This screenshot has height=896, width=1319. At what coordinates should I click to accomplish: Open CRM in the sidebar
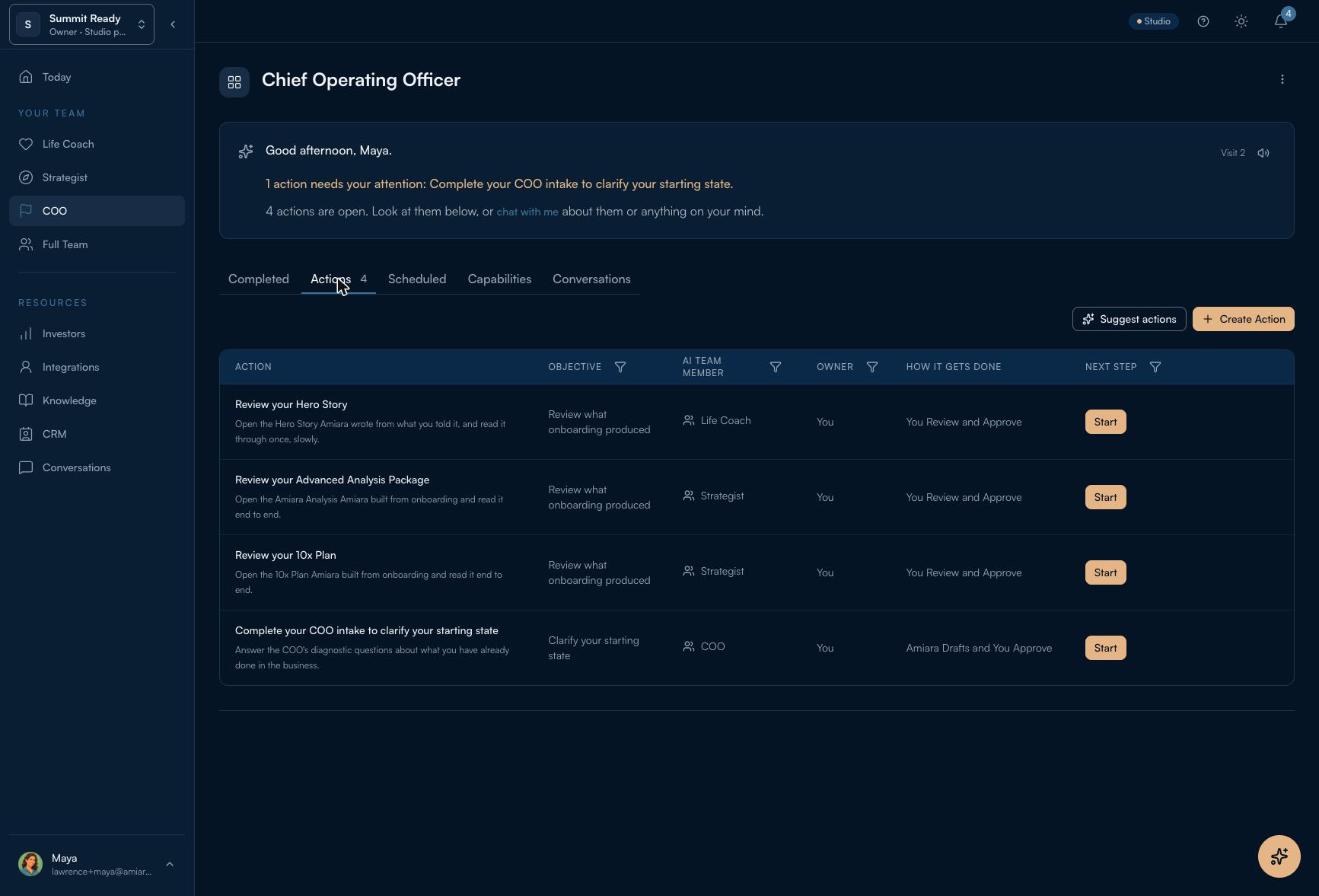(97, 434)
